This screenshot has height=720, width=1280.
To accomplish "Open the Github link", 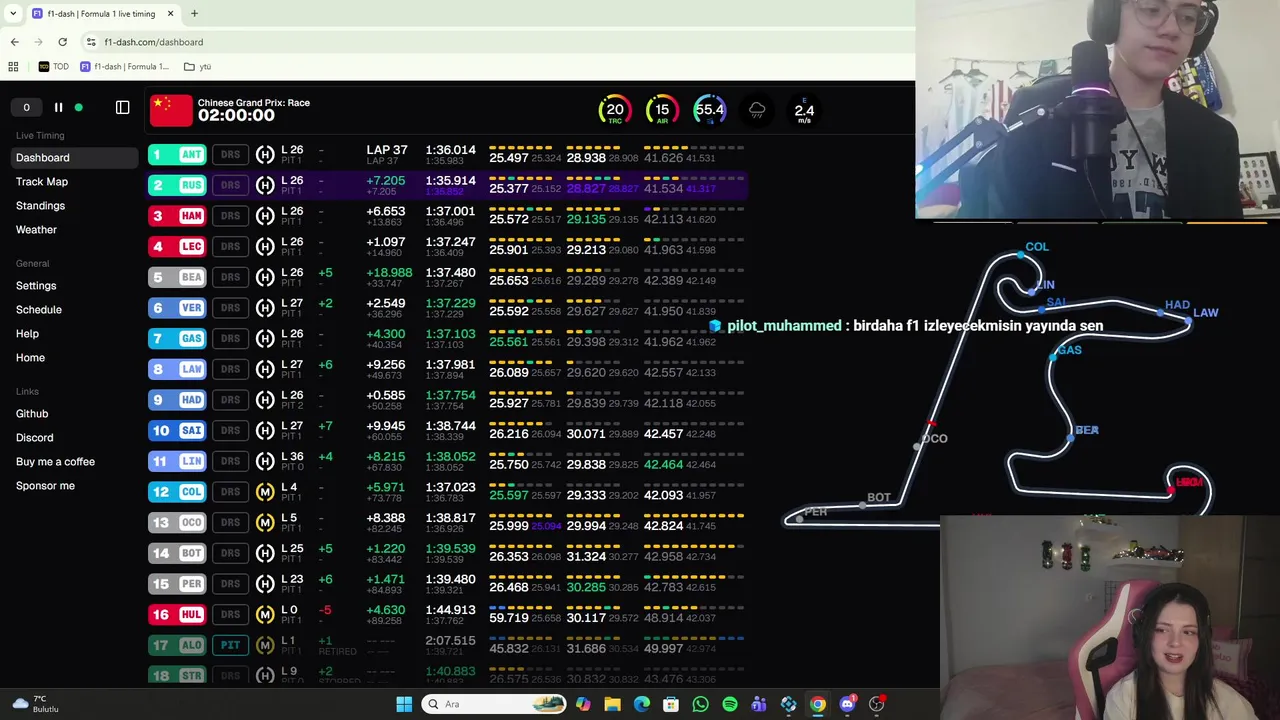I will pyautogui.click(x=32, y=413).
